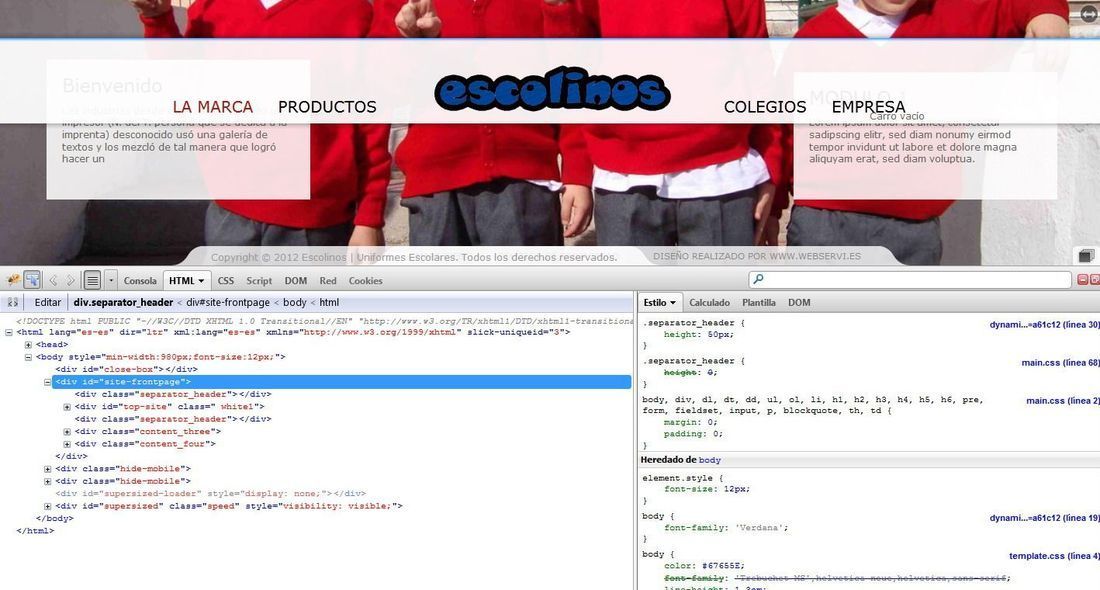The image size is (1100, 590).
Task: Collapse the body node
Action: click(x=28, y=357)
